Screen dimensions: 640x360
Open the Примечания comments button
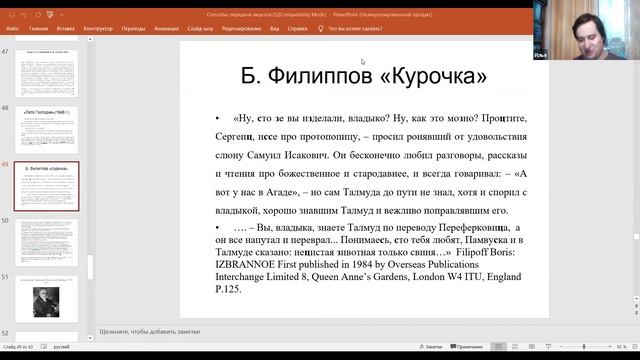(x=467, y=347)
